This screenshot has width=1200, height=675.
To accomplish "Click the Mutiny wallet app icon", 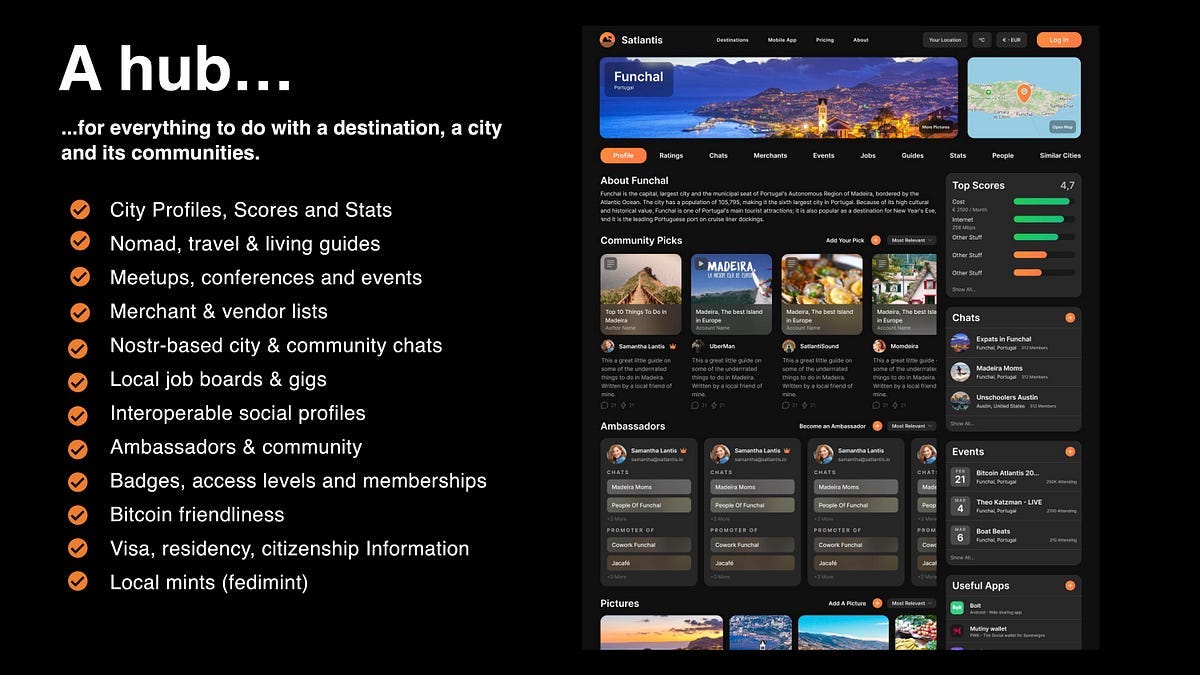I will pos(958,631).
